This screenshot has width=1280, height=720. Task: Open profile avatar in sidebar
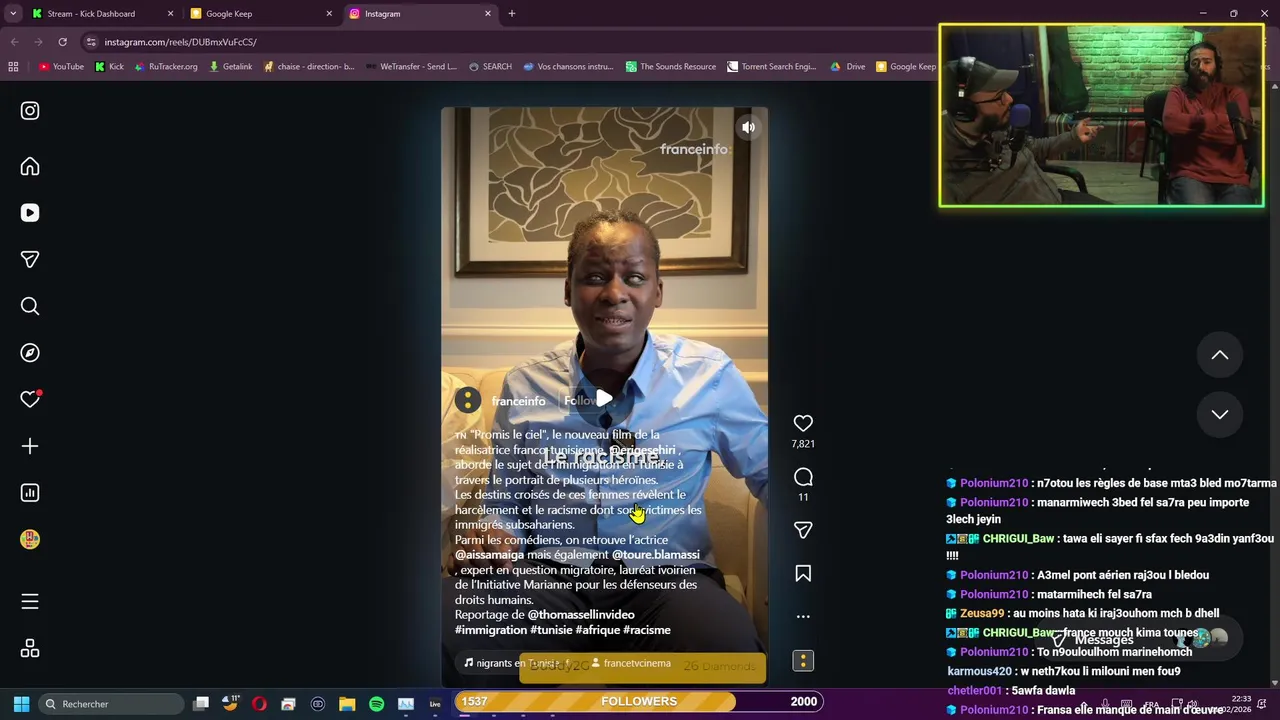(x=30, y=539)
